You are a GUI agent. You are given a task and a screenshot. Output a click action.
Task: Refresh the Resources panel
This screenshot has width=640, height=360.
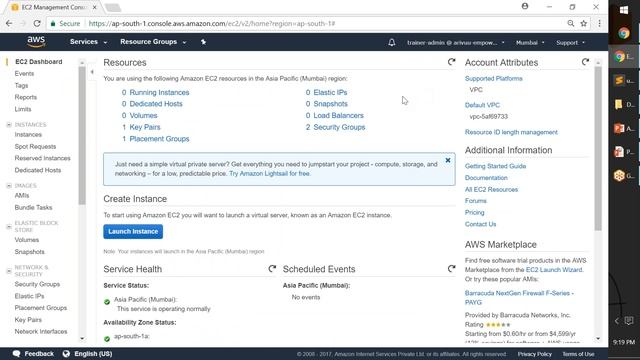451,62
